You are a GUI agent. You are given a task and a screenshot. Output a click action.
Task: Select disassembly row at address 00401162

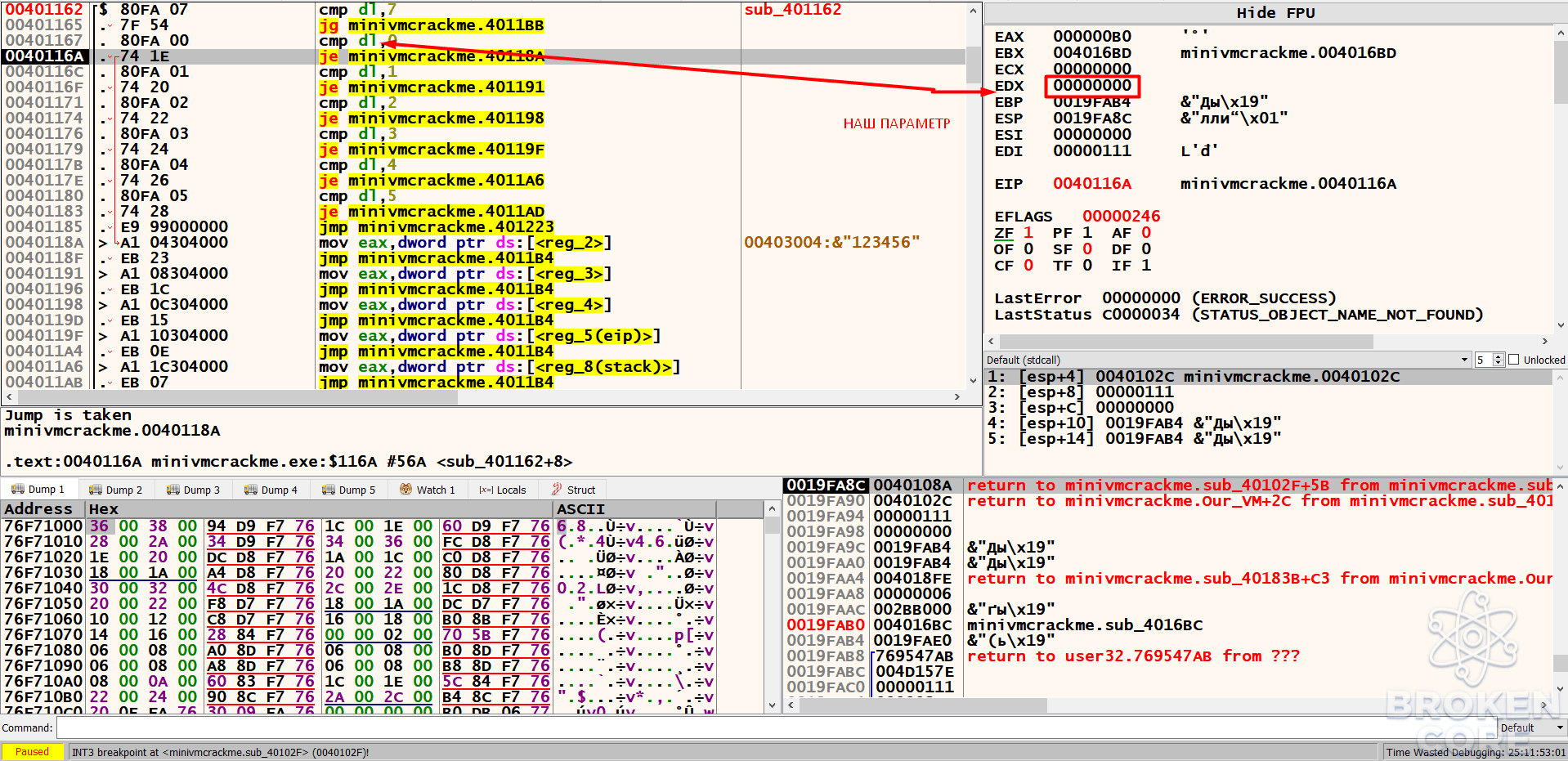[484, 10]
